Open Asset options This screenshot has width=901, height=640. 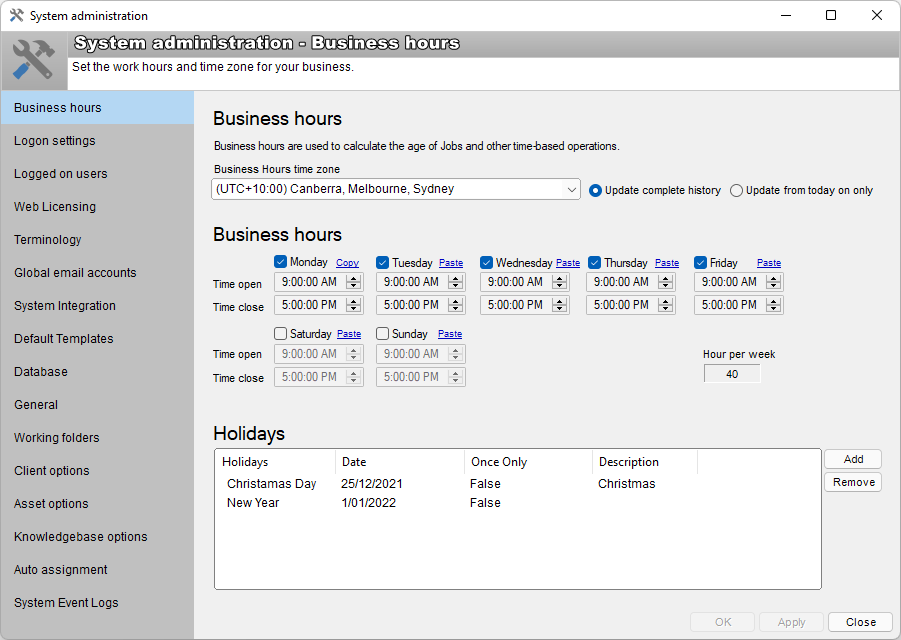(x=97, y=504)
